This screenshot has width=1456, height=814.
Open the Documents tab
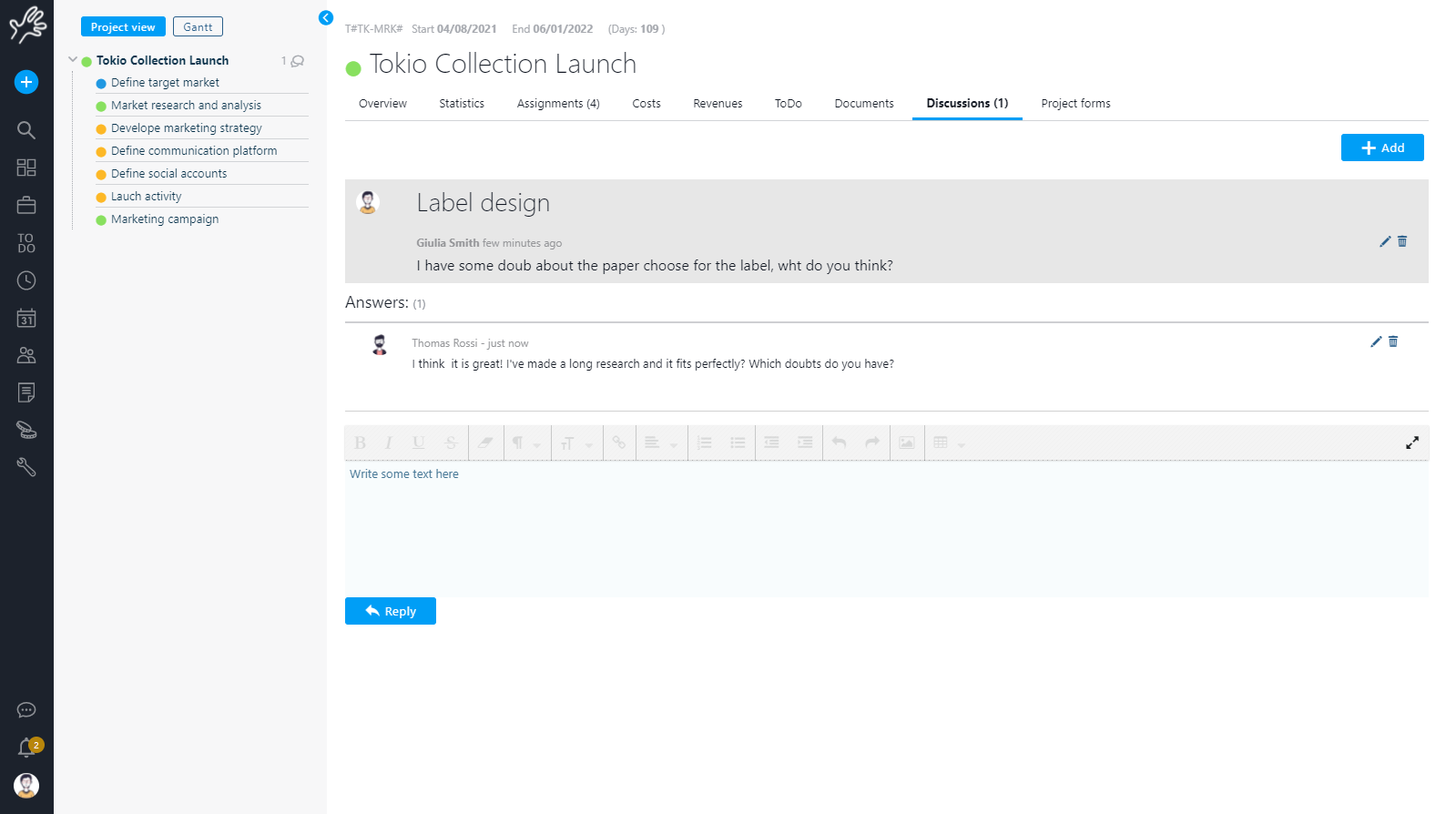coord(863,104)
